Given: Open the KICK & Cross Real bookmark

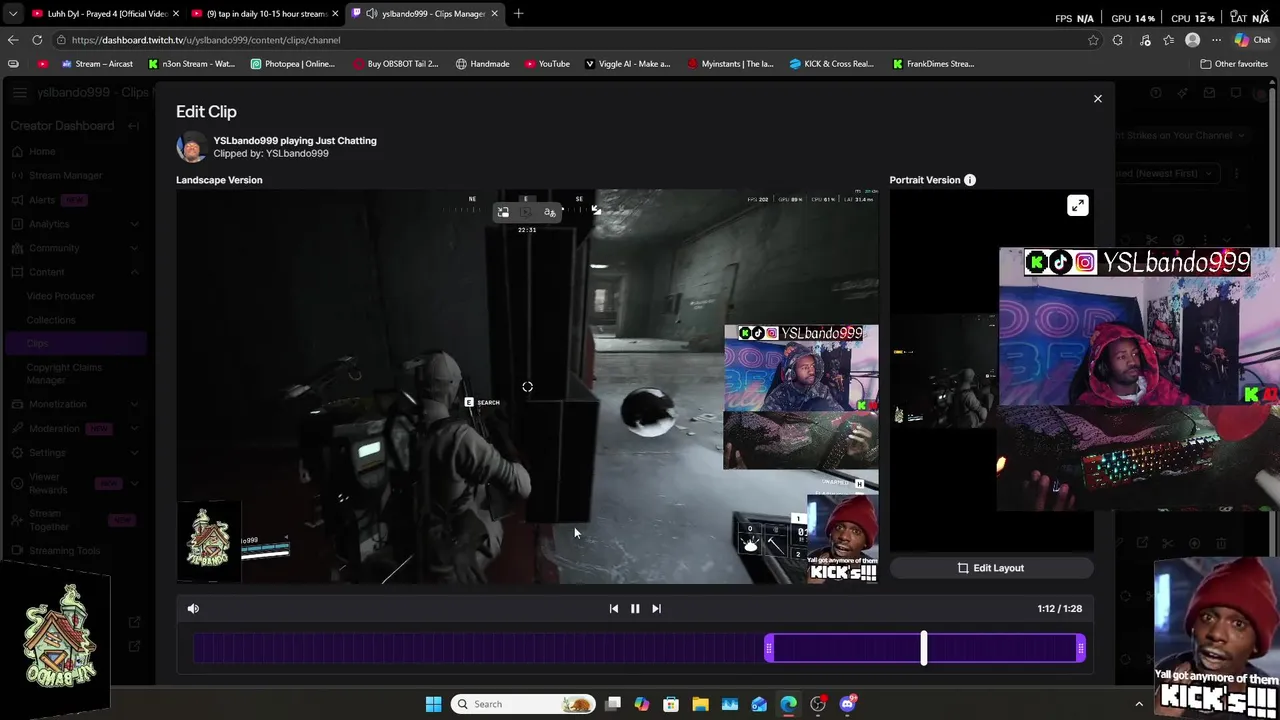Looking at the screenshot, I should 831,64.
